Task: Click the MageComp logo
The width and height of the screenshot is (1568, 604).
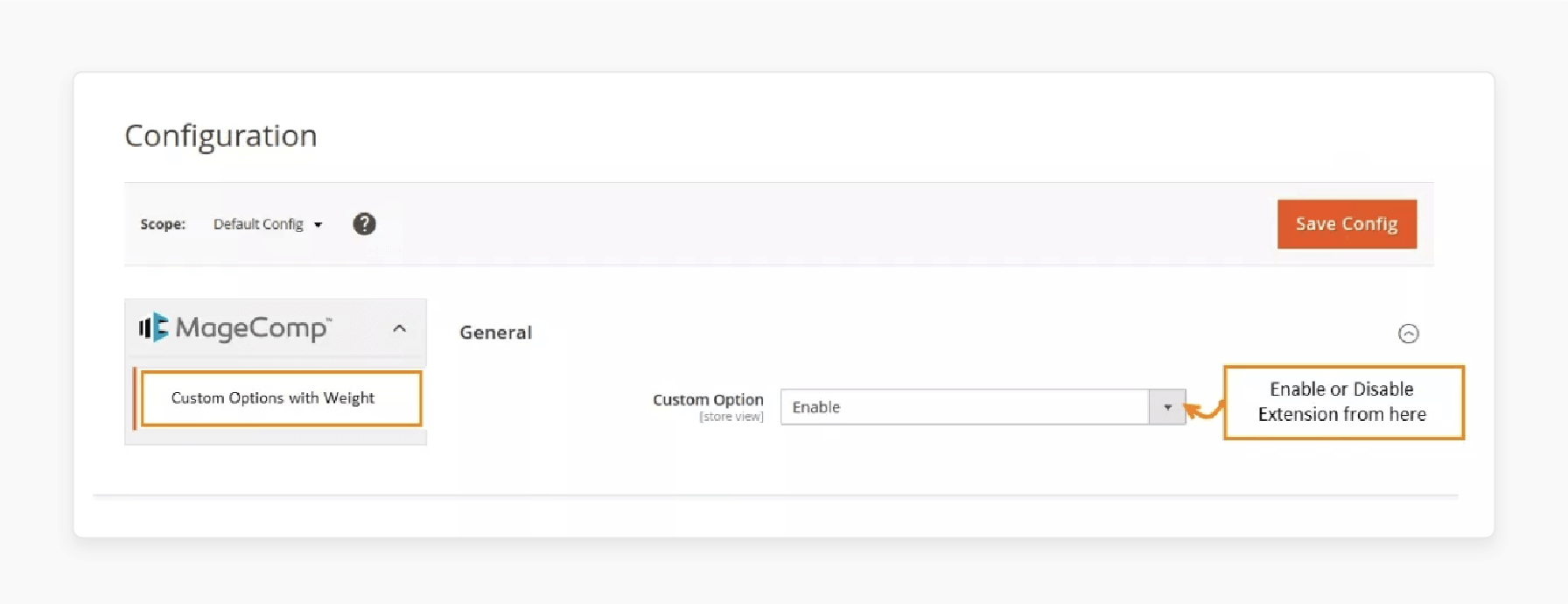Action: 235,327
